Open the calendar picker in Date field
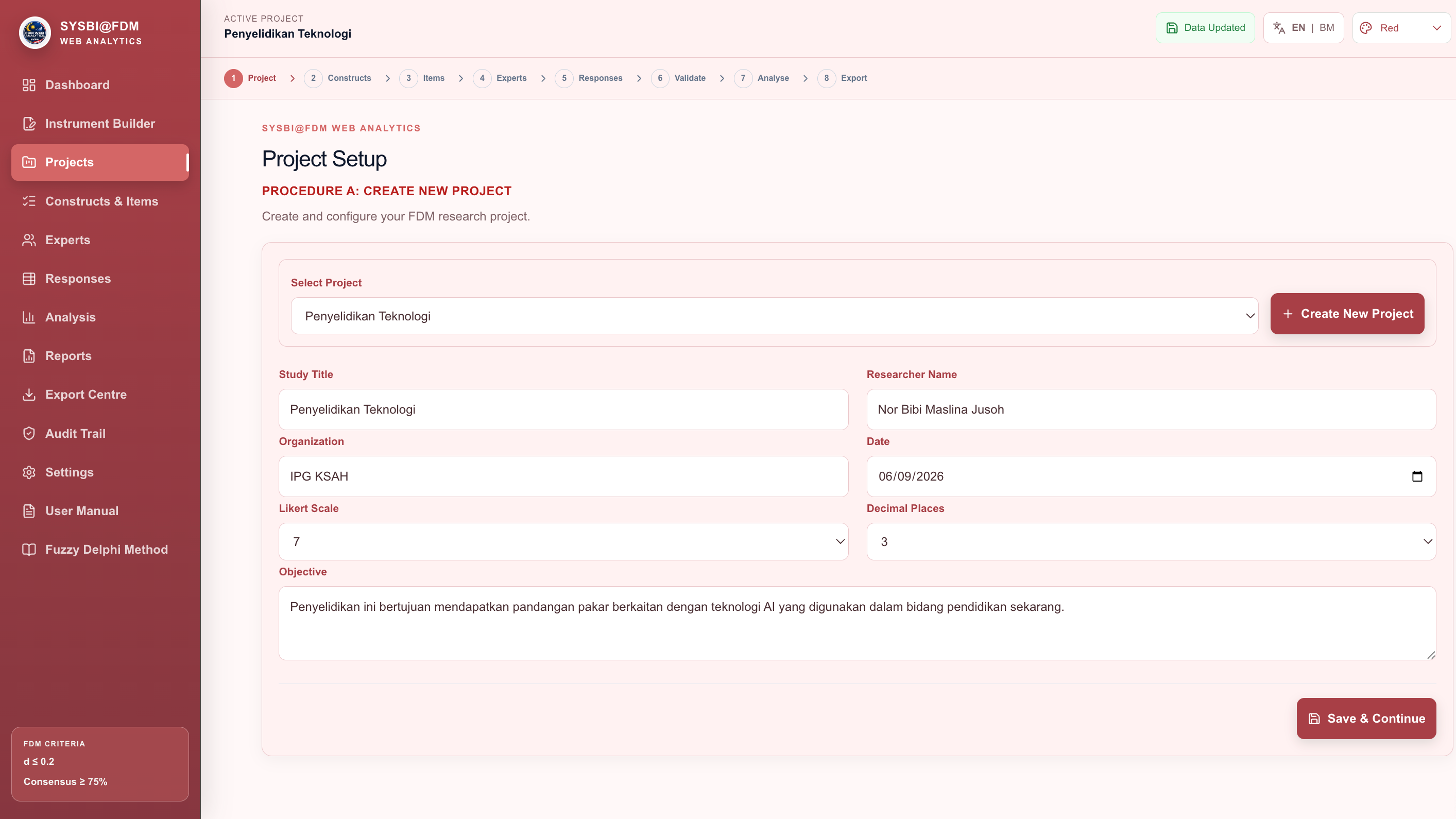The height and width of the screenshot is (819, 1456). tap(1417, 476)
